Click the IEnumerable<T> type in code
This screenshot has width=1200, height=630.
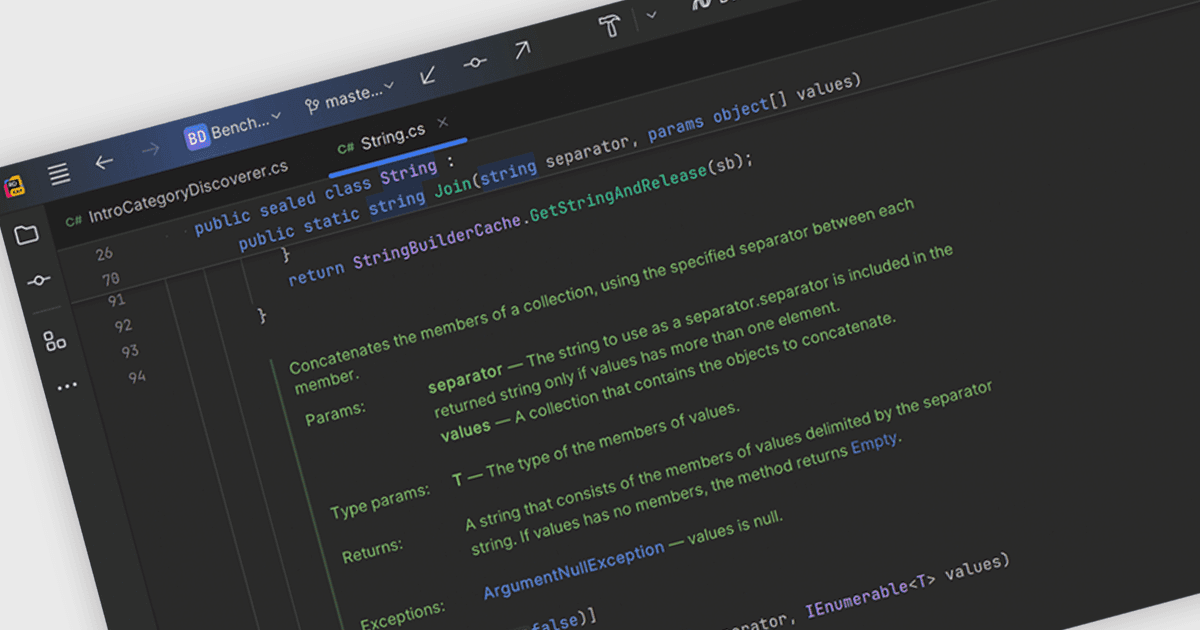869,594
